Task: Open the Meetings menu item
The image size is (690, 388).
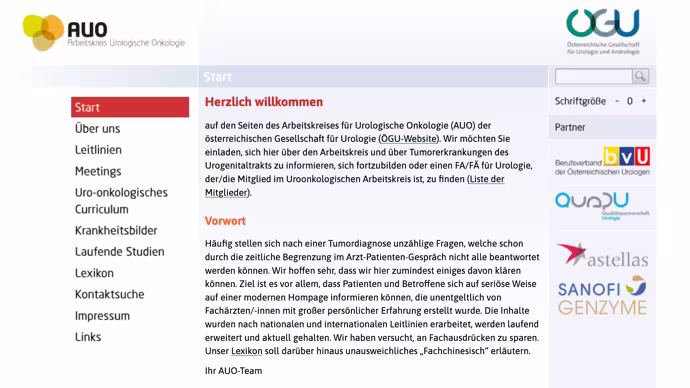Action: pyautogui.click(x=98, y=171)
